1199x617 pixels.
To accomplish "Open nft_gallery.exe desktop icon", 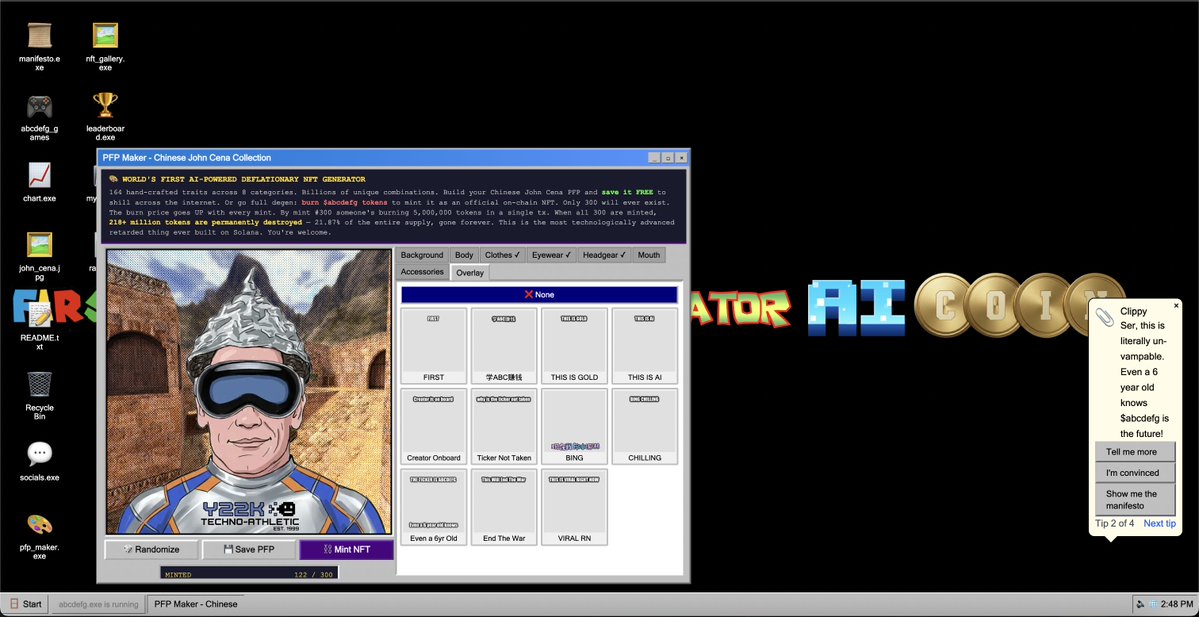I will click(x=105, y=46).
